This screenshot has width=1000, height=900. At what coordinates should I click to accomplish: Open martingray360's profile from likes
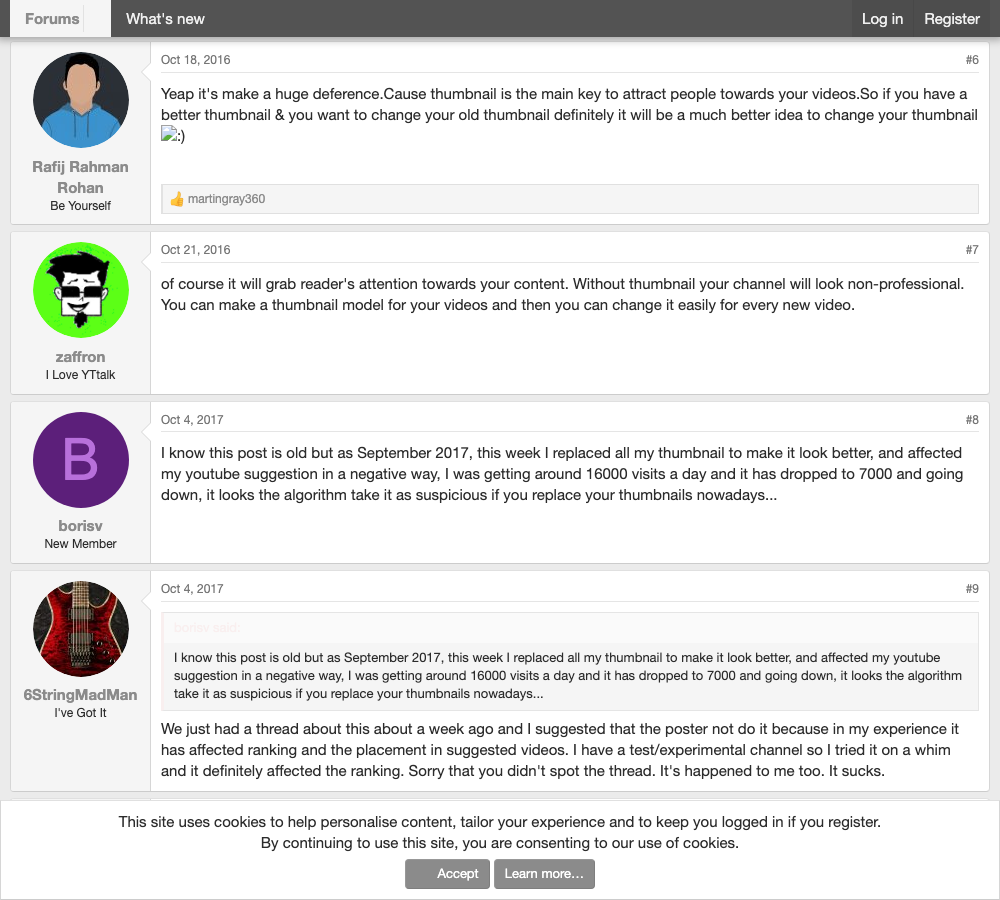(x=226, y=199)
